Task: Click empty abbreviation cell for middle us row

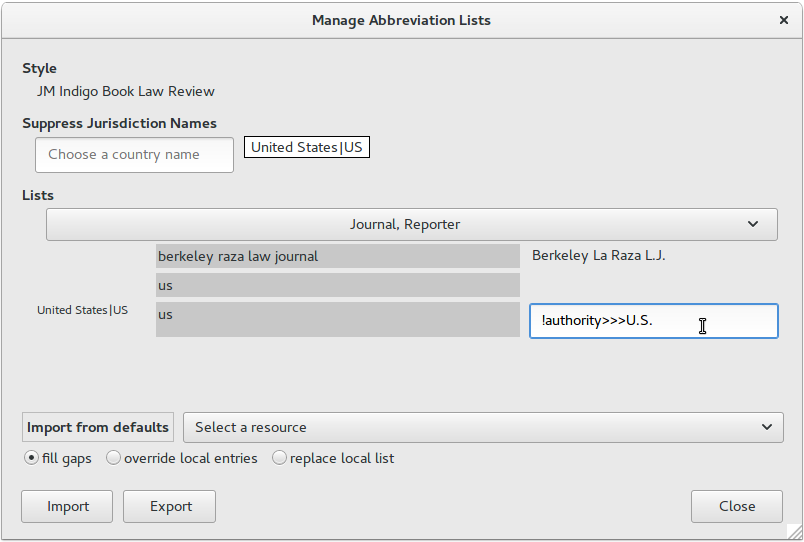Action: coord(654,285)
